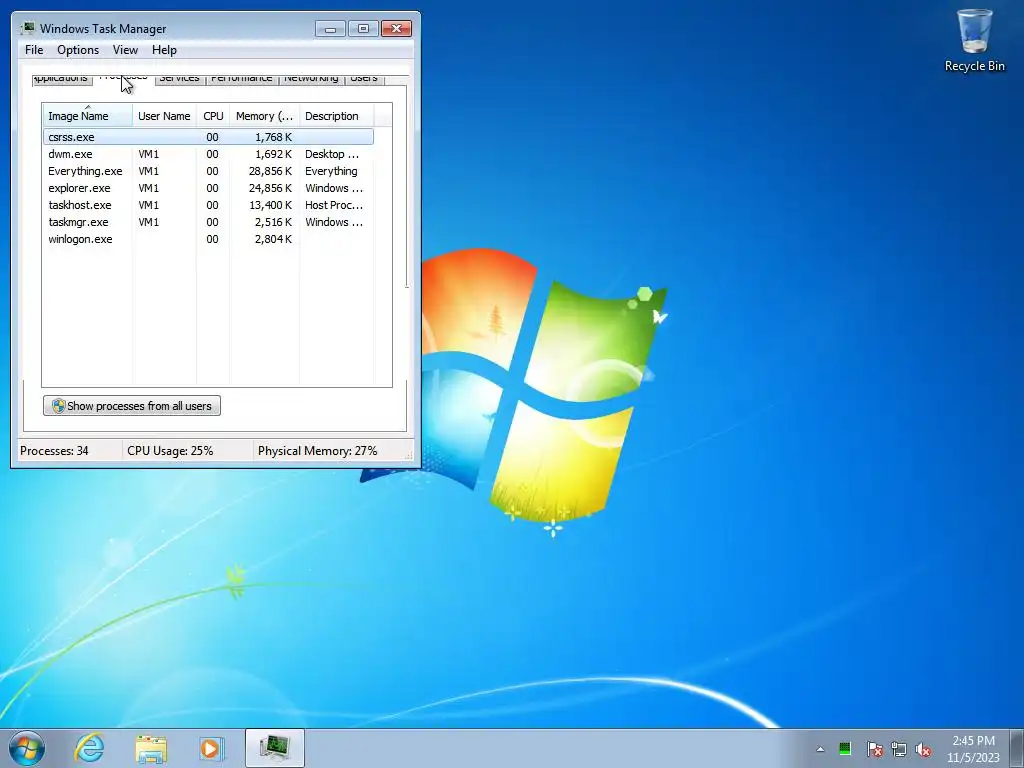1024x768 pixels.
Task: Select the csrss.exe process row
Action: [208, 137]
